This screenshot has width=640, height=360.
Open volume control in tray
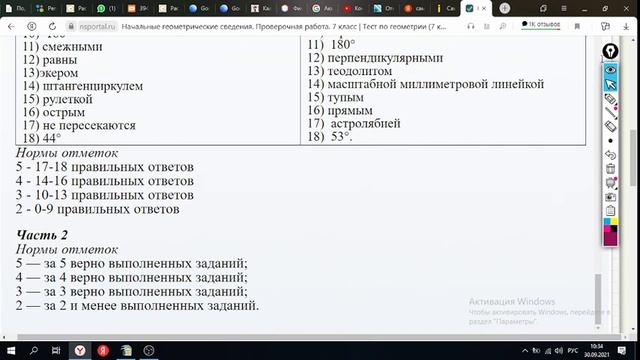558,351
